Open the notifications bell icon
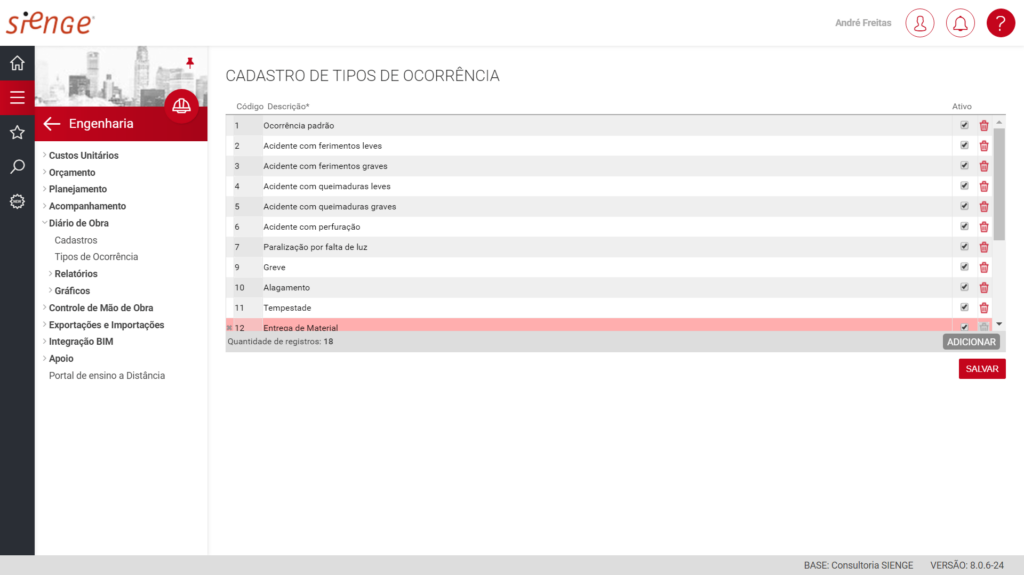The width and height of the screenshot is (1024, 575). 960,23
